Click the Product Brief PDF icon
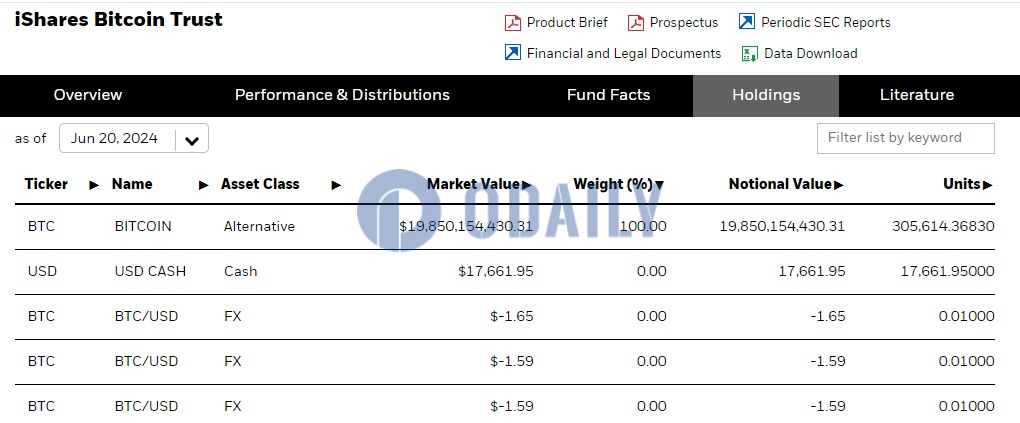1020x423 pixels. 513,23
